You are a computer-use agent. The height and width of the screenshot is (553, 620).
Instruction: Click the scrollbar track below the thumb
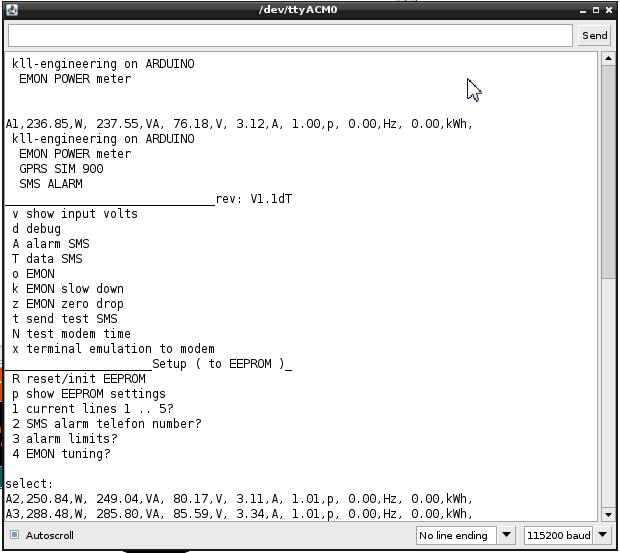tap(608, 400)
